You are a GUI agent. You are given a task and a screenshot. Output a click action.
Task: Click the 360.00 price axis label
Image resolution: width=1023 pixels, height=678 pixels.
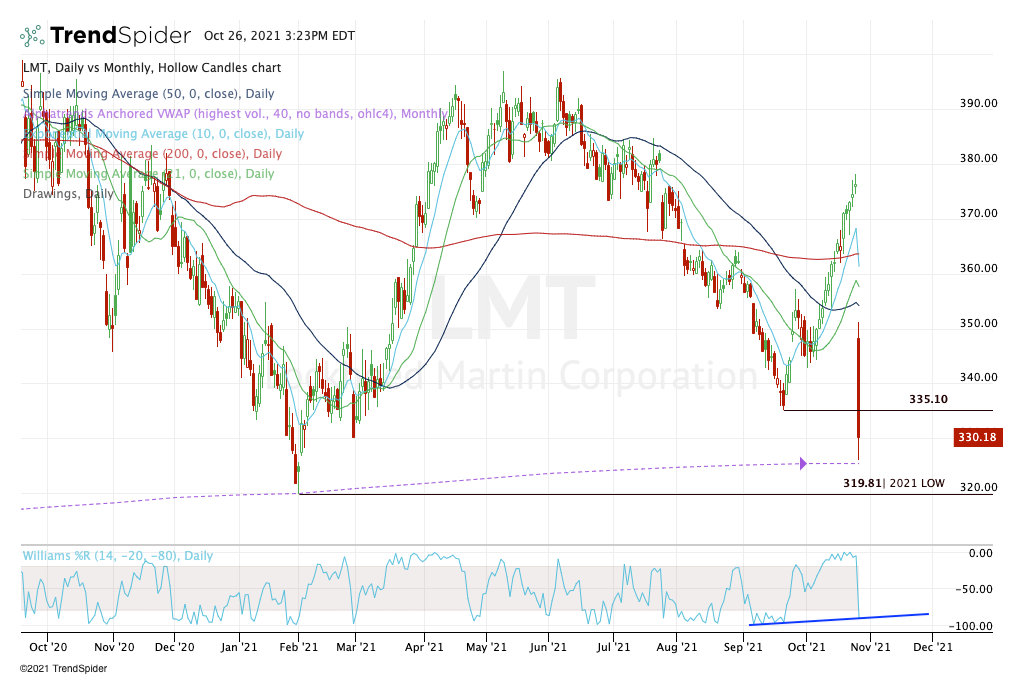tap(979, 268)
